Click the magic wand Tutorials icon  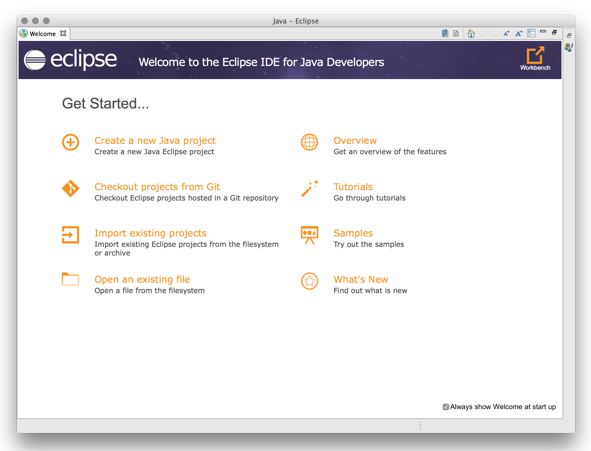309,188
